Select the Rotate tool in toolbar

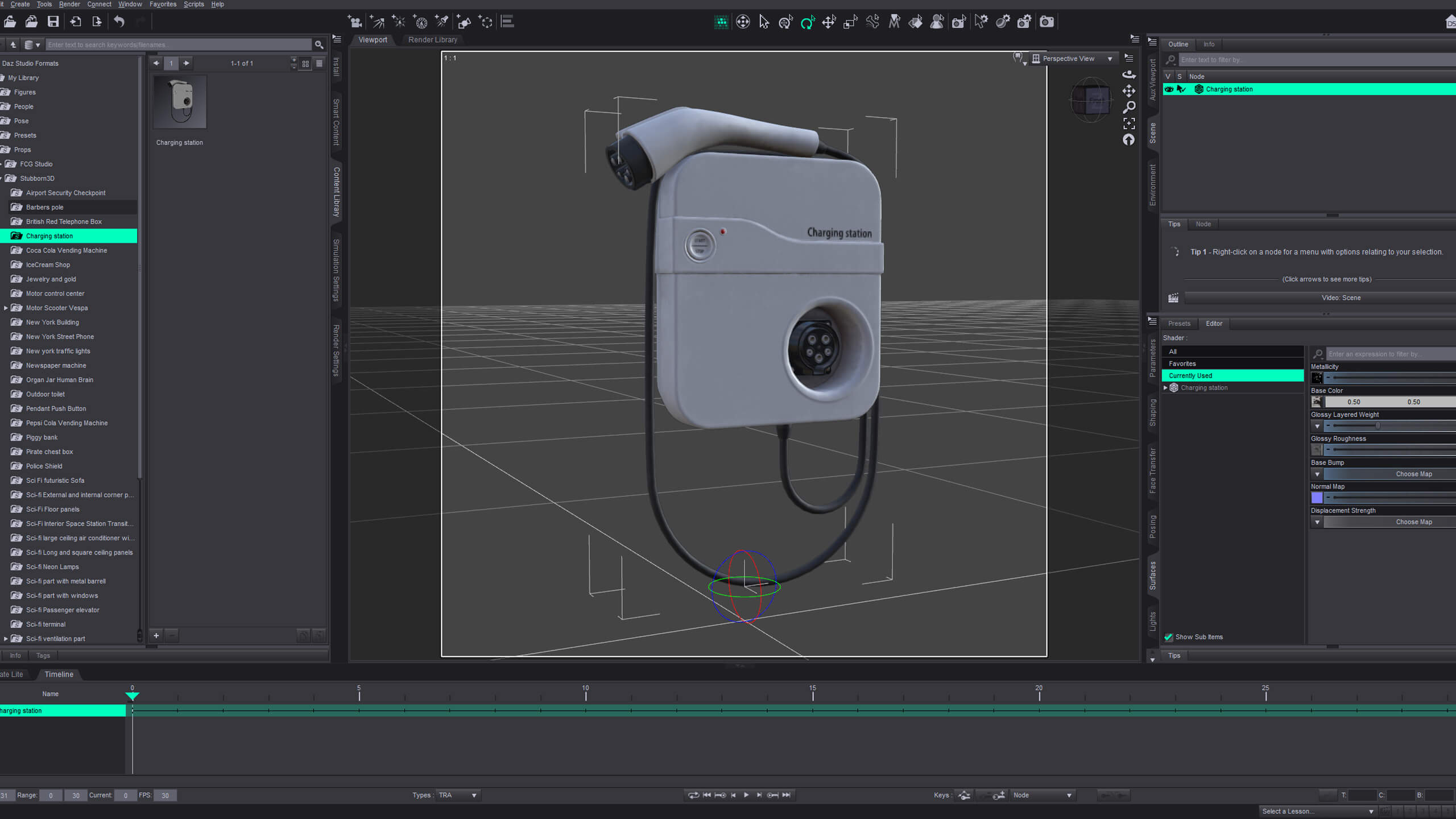[x=808, y=22]
